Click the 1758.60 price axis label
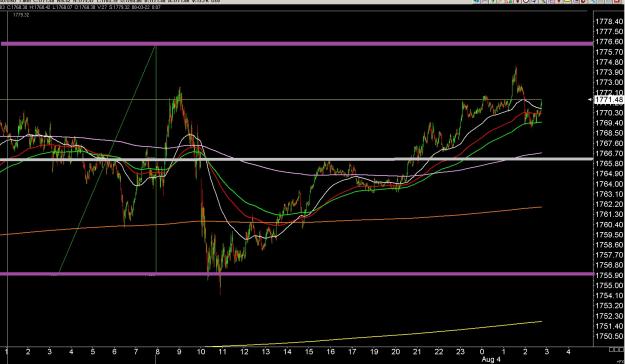The height and width of the screenshot is (364, 625). pyautogui.click(x=609, y=245)
